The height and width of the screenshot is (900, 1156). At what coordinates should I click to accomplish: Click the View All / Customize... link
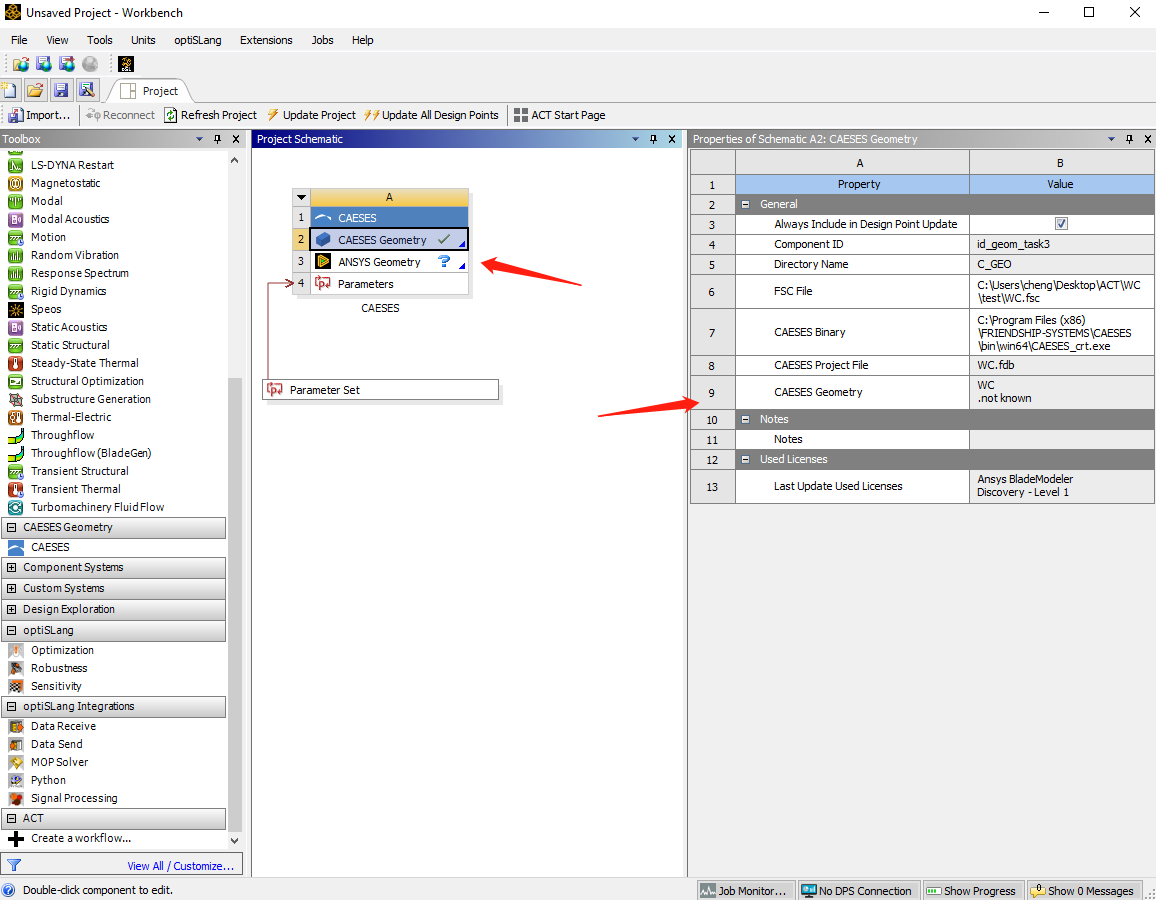pos(181,866)
